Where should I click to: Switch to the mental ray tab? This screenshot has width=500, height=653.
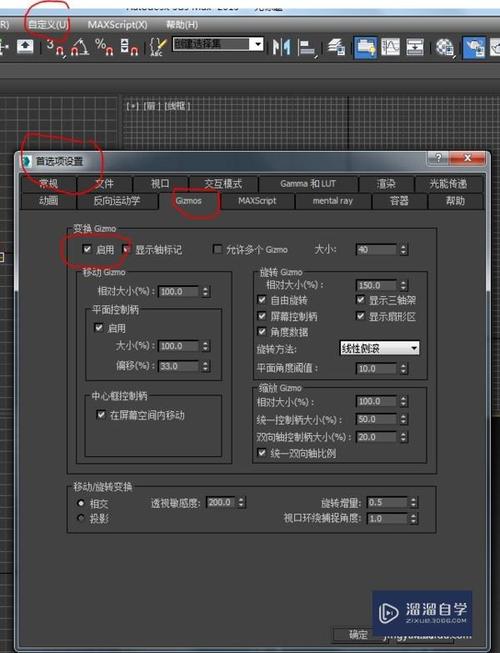click(x=333, y=201)
